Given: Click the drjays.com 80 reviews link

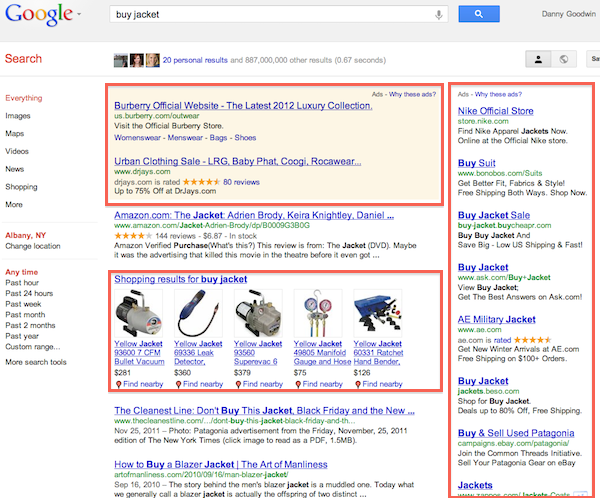Looking at the screenshot, I should 241,182.
